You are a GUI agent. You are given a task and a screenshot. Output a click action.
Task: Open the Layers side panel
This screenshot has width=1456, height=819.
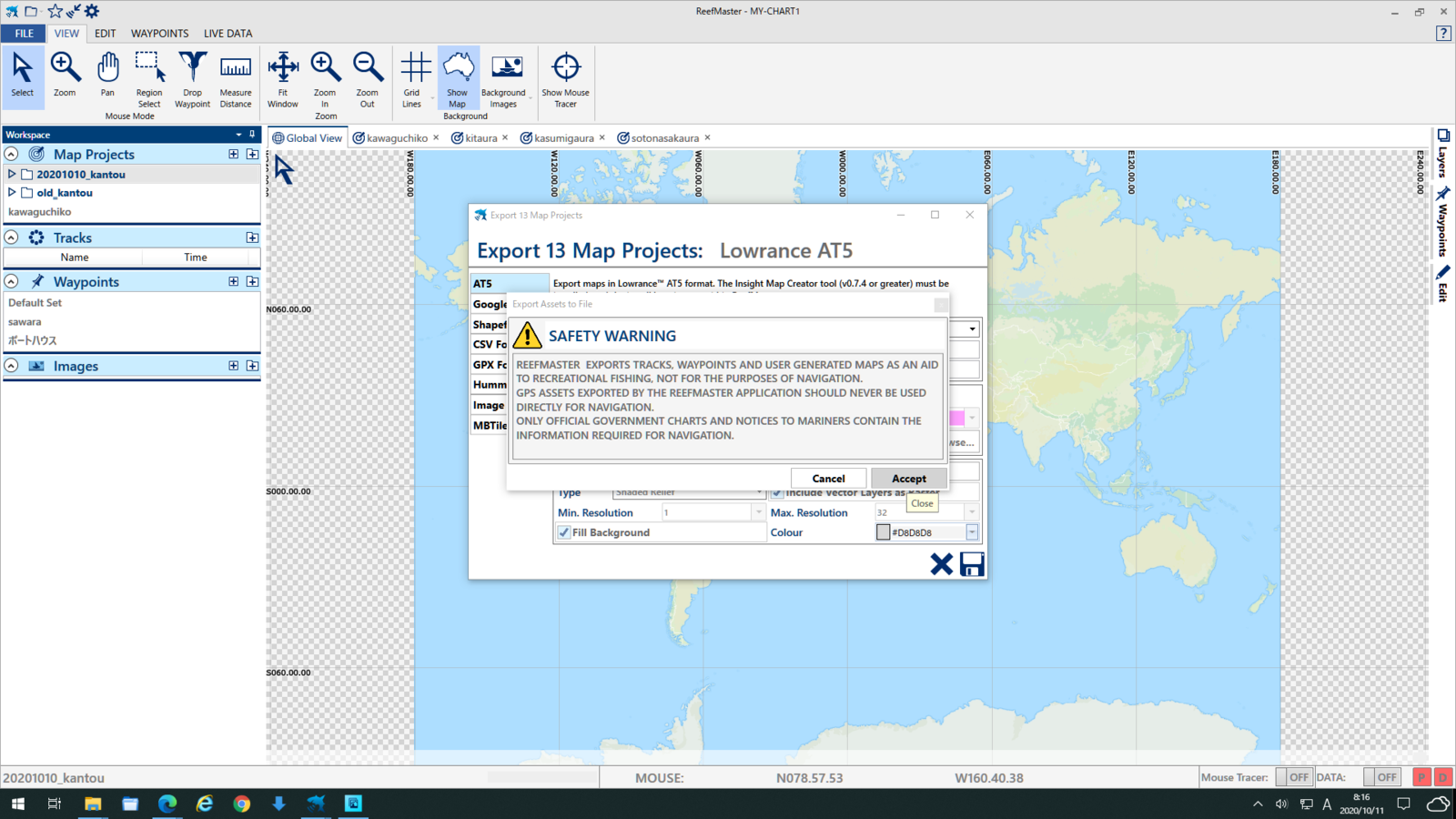(x=1443, y=153)
